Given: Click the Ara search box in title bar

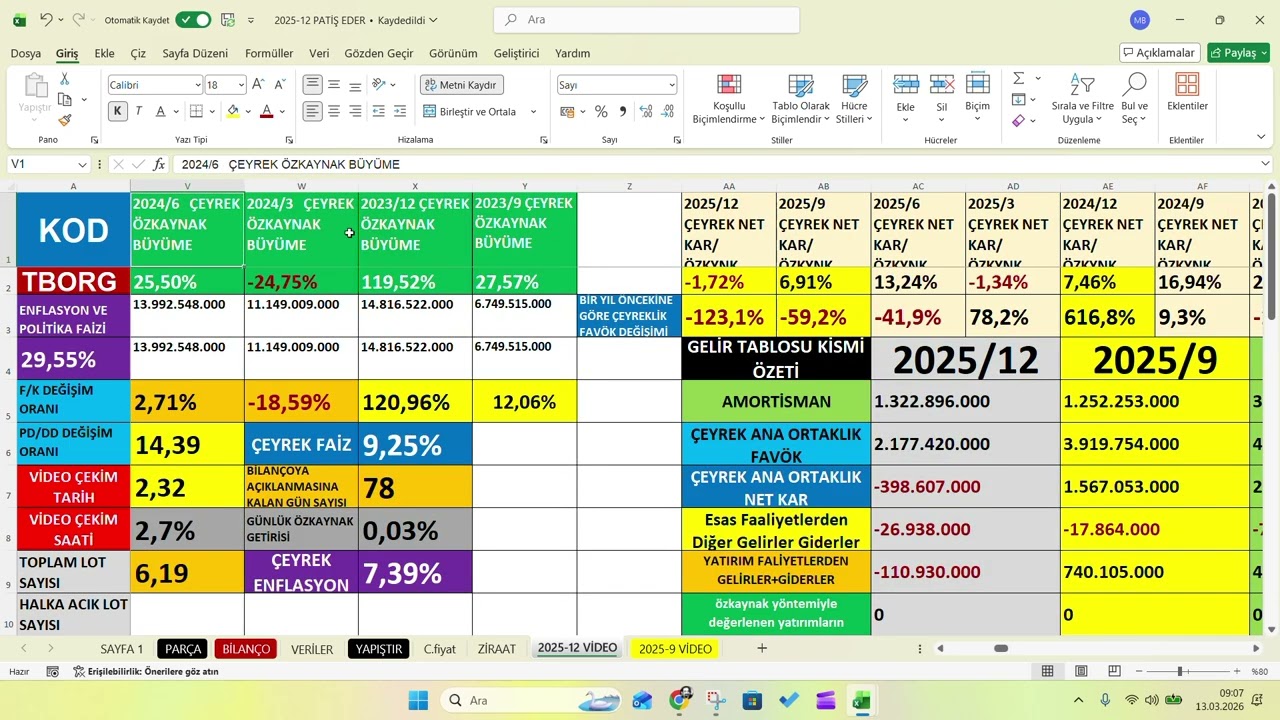Looking at the screenshot, I should pos(647,20).
